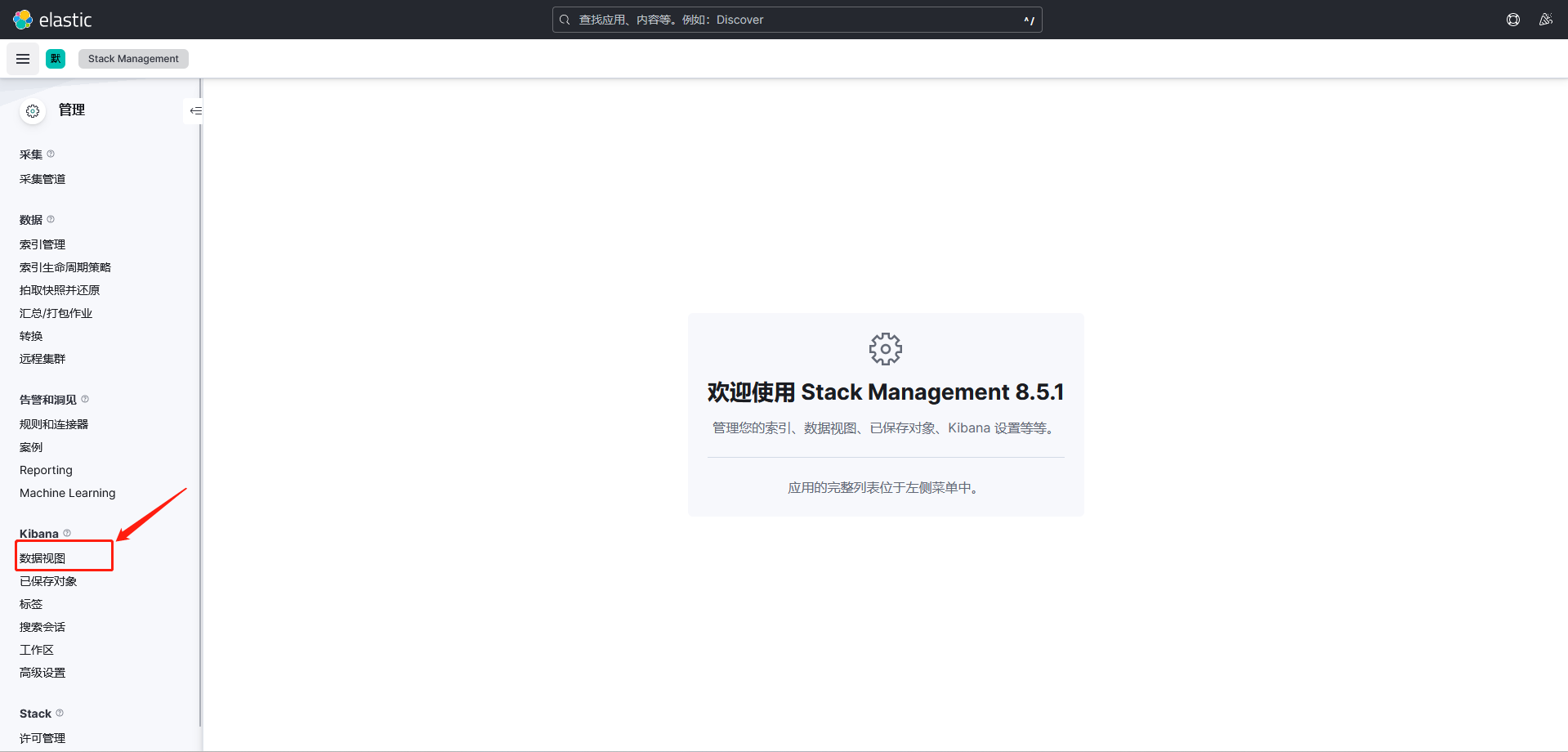Show info tooltip beside Stack
Viewport: 1568px width, 752px height.
pos(60,713)
